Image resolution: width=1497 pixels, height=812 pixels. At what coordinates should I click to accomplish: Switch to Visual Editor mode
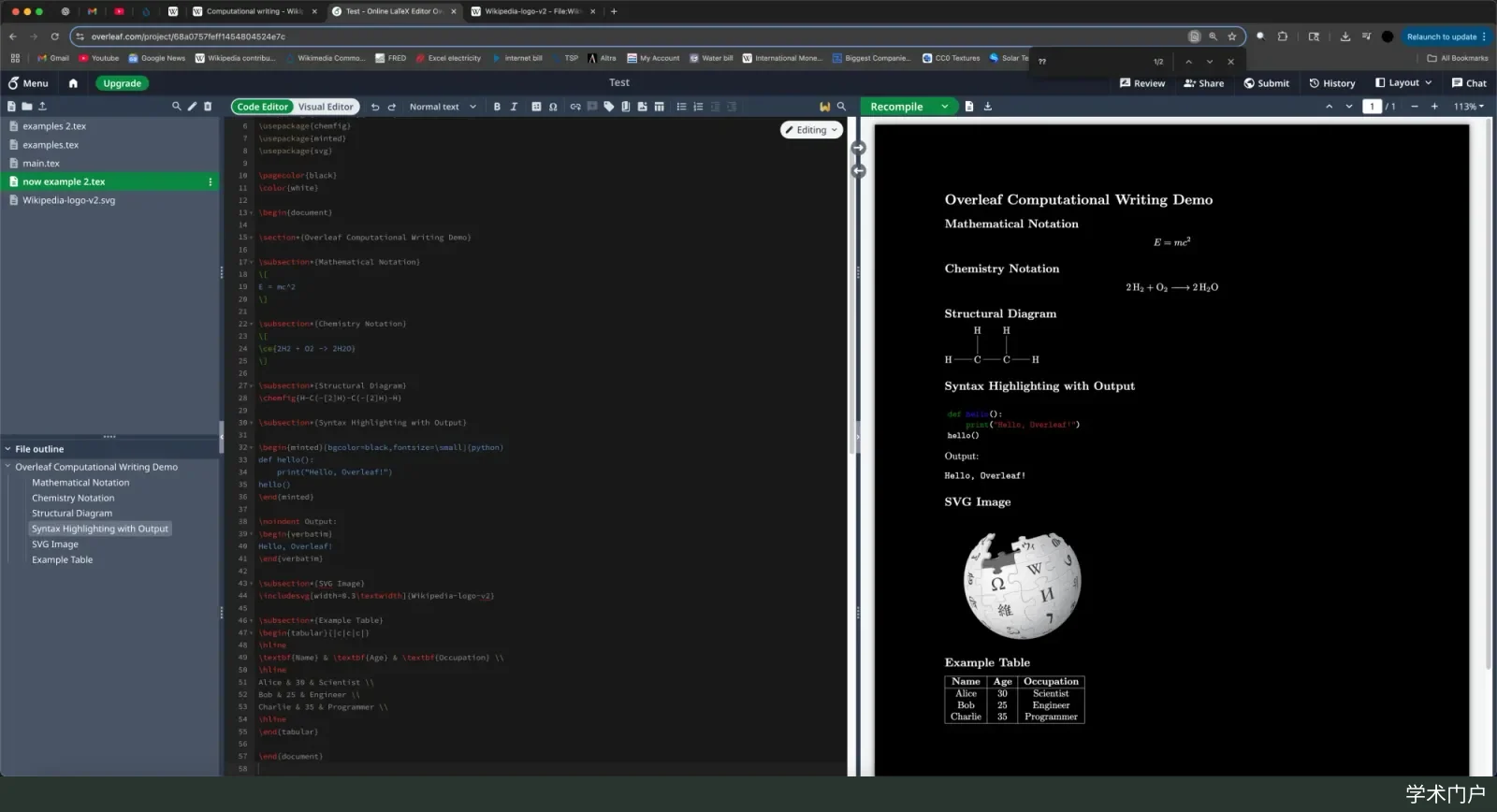coord(326,107)
